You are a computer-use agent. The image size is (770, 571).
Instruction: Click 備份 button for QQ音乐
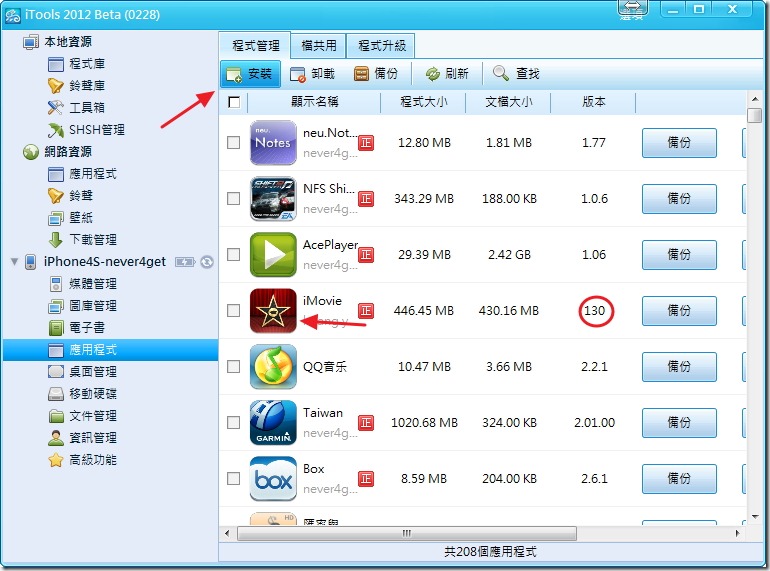click(679, 366)
